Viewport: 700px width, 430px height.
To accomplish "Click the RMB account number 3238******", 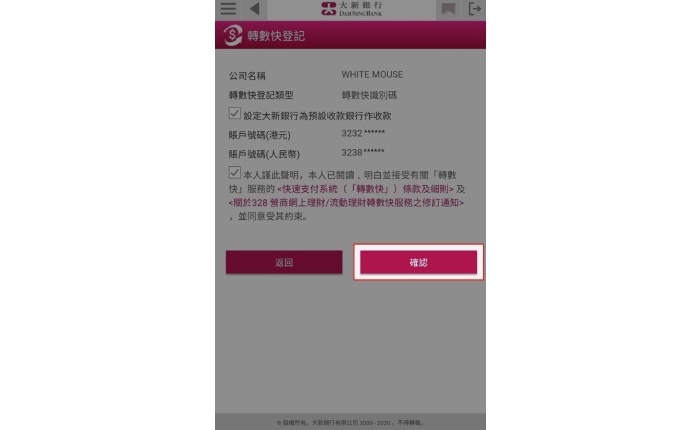I will [363, 152].
